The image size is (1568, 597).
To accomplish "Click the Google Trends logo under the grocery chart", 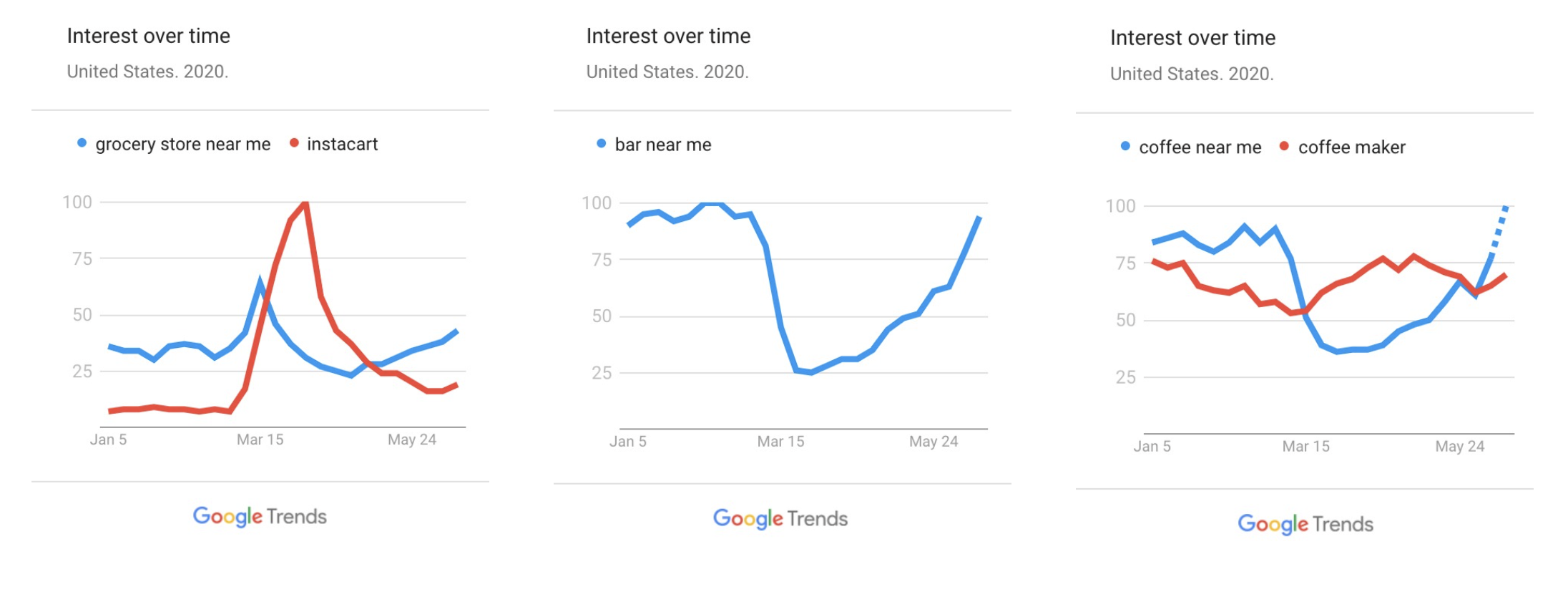I will point(260,516).
